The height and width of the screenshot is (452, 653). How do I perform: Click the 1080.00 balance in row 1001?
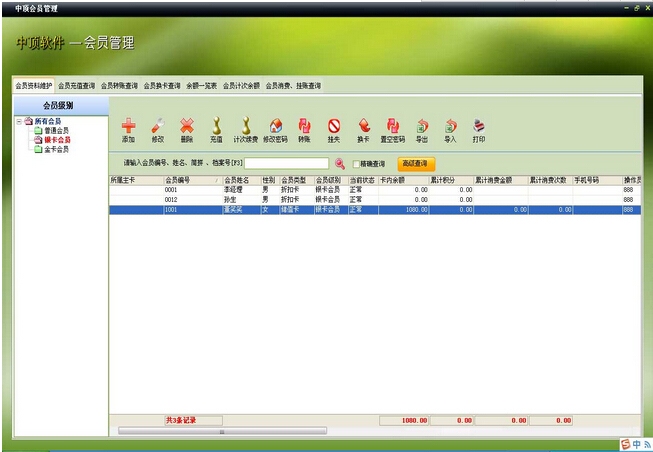point(404,210)
